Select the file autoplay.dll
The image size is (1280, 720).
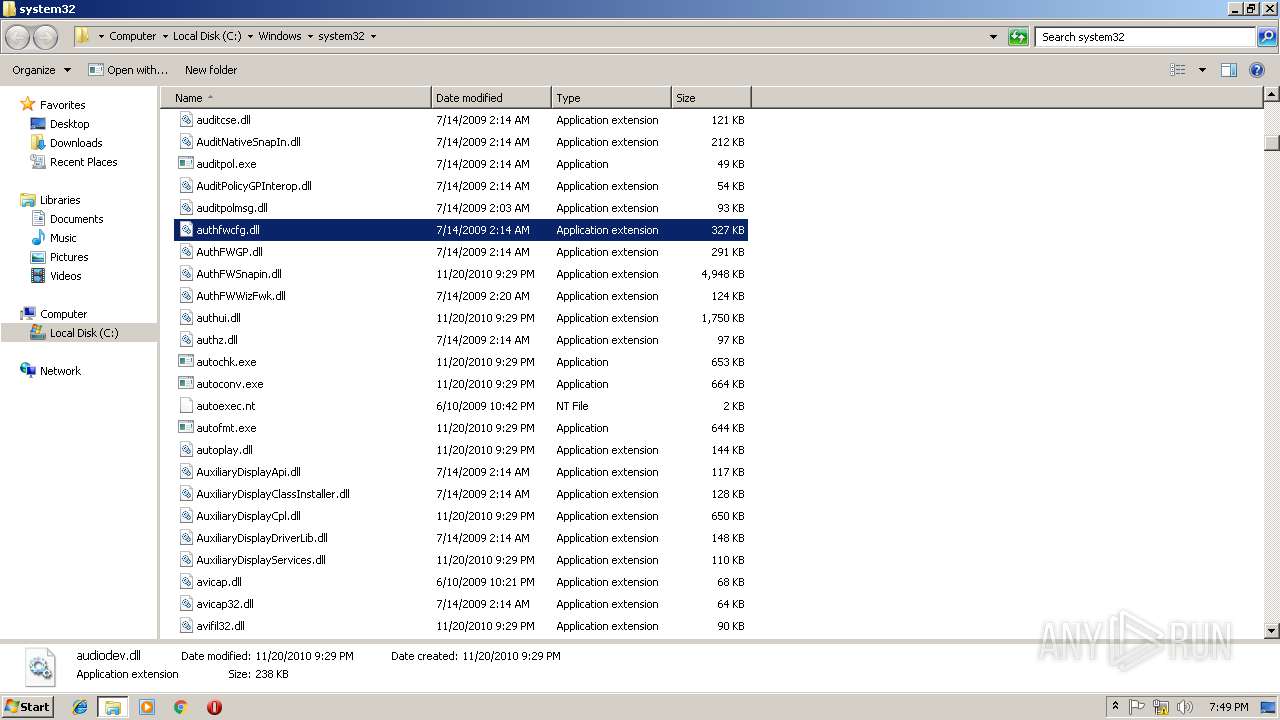462,450
